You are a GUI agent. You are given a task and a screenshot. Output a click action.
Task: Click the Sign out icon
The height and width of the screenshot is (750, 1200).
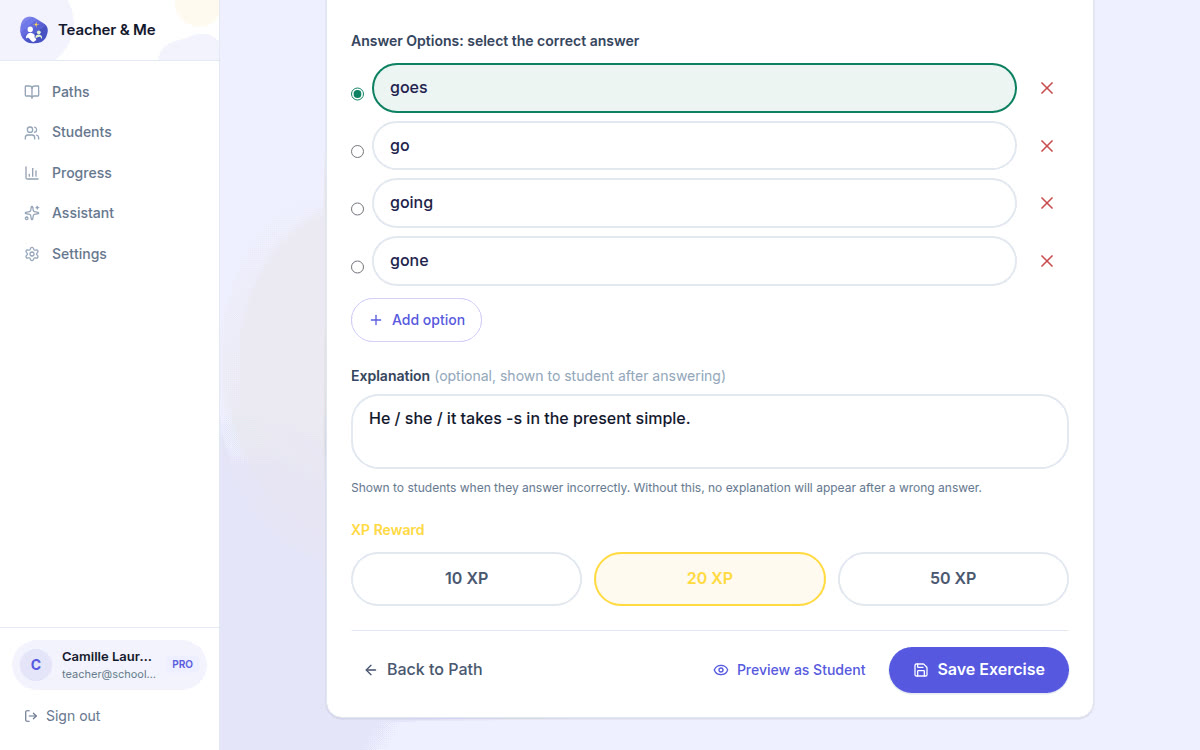31,716
